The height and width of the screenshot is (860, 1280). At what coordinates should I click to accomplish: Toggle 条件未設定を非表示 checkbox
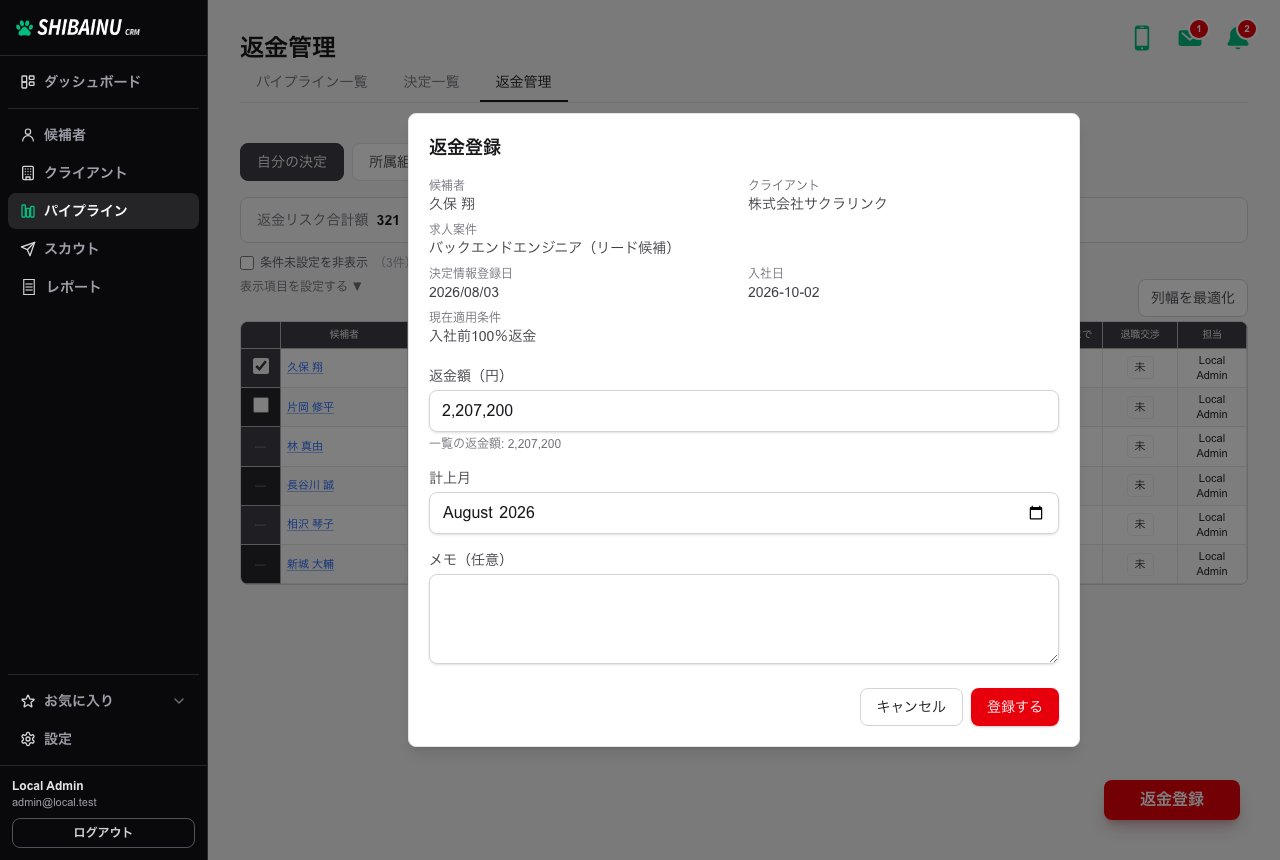[x=247, y=263]
